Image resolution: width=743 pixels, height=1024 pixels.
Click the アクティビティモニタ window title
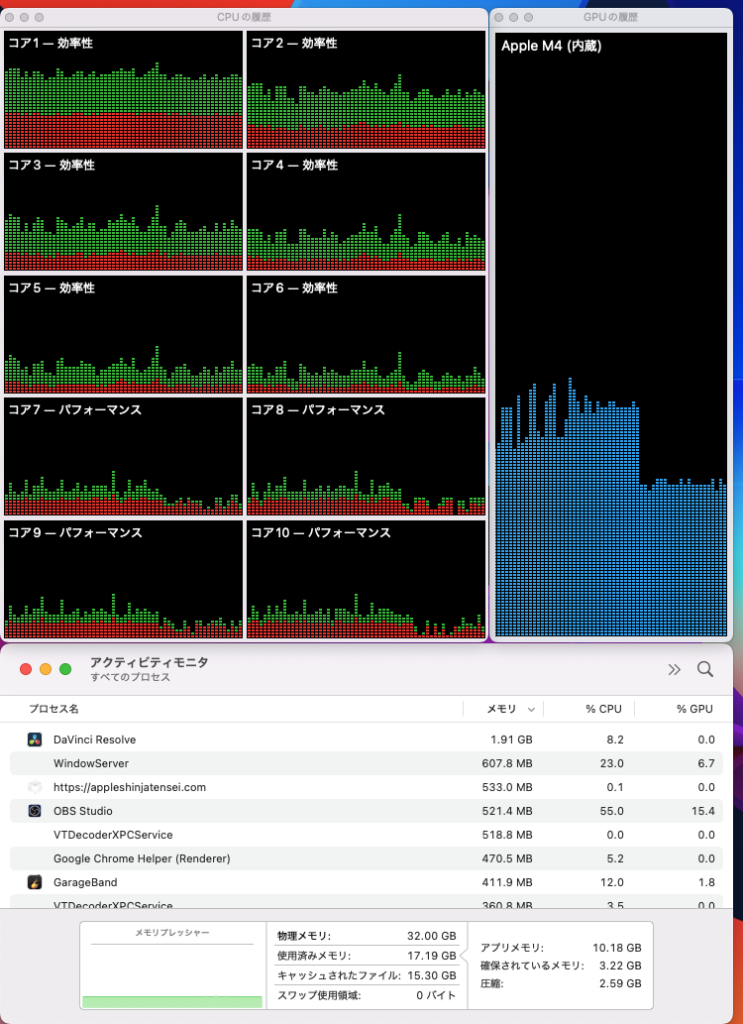point(150,662)
